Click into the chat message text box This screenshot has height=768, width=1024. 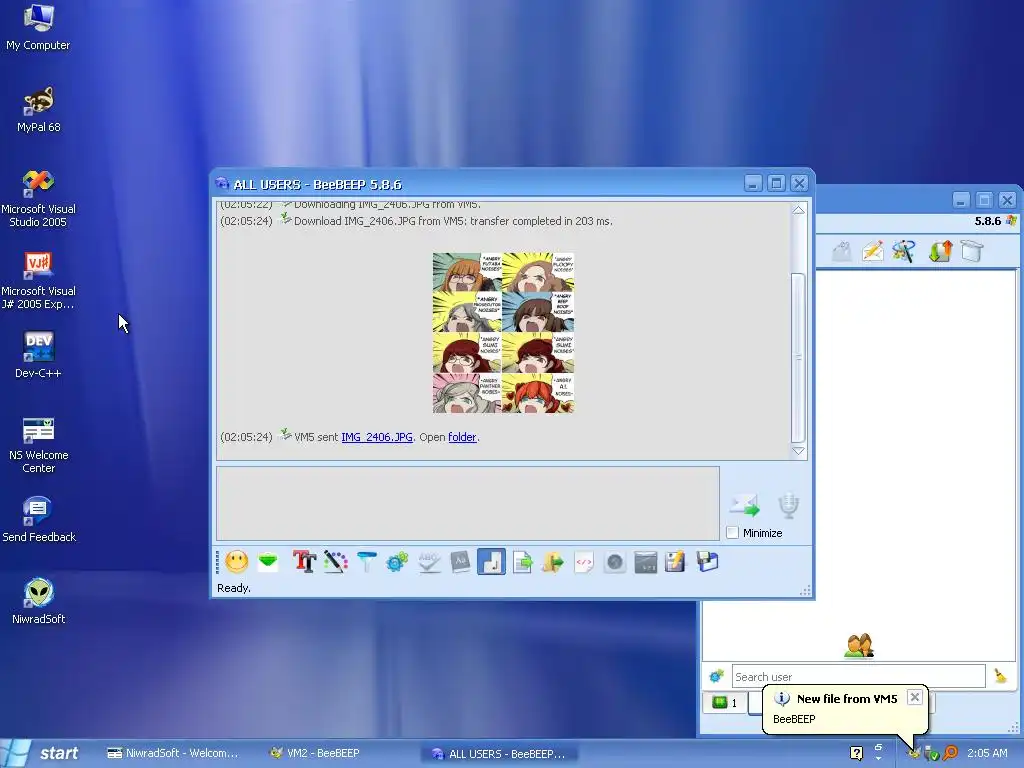click(468, 503)
